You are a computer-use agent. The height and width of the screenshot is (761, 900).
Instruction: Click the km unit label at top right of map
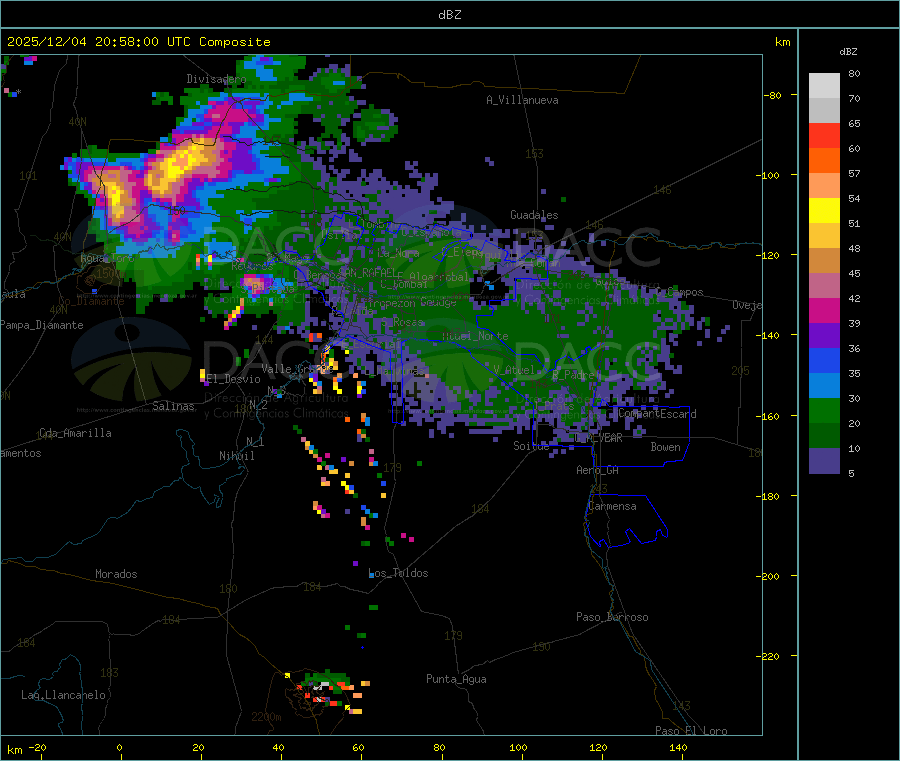[x=782, y=42]
